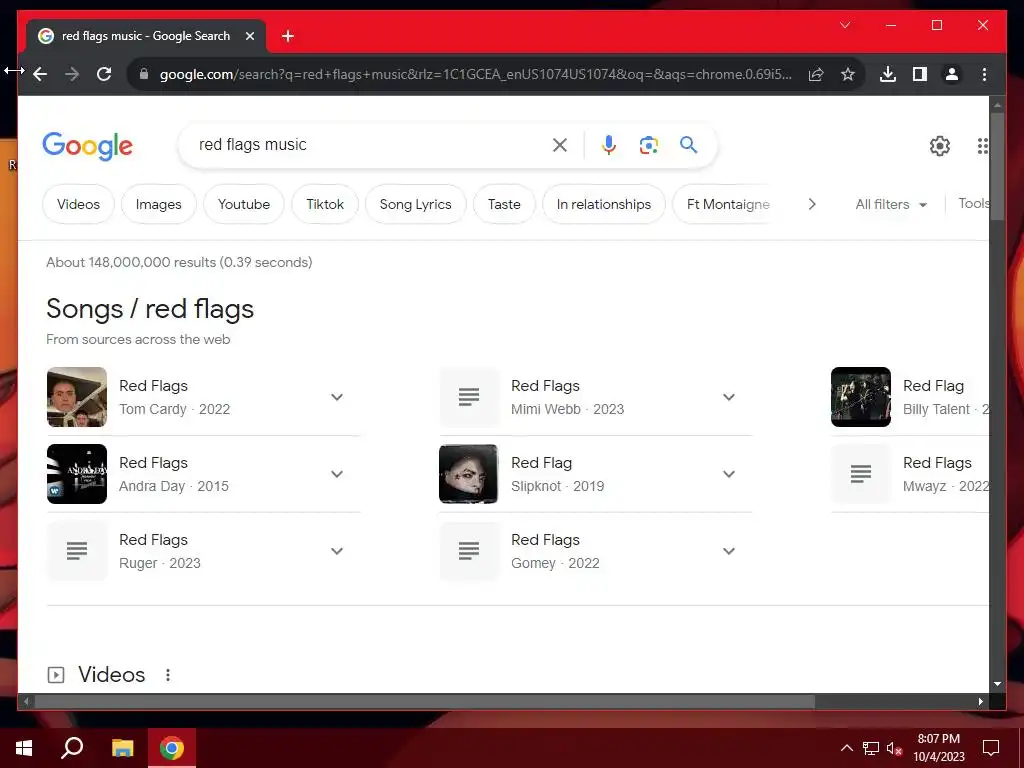The width and height of the screenshot is (1024, 768).
Task: Open Windows notification center
Action: [991, 748]
